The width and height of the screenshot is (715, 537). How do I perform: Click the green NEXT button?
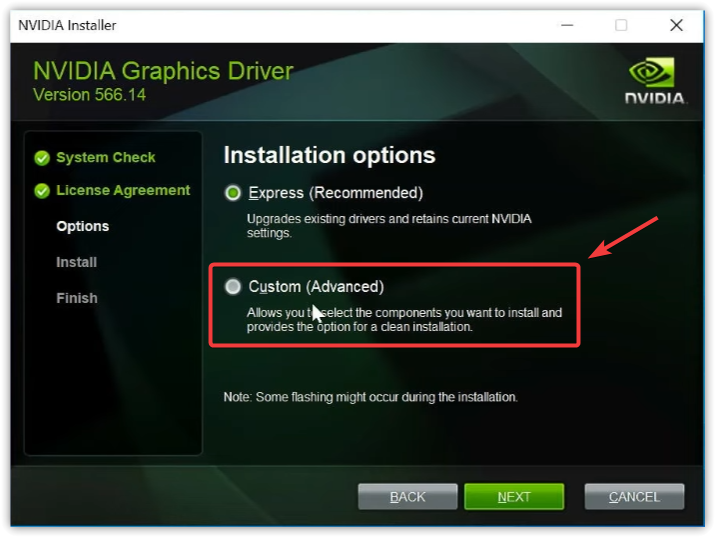(514, 496)
